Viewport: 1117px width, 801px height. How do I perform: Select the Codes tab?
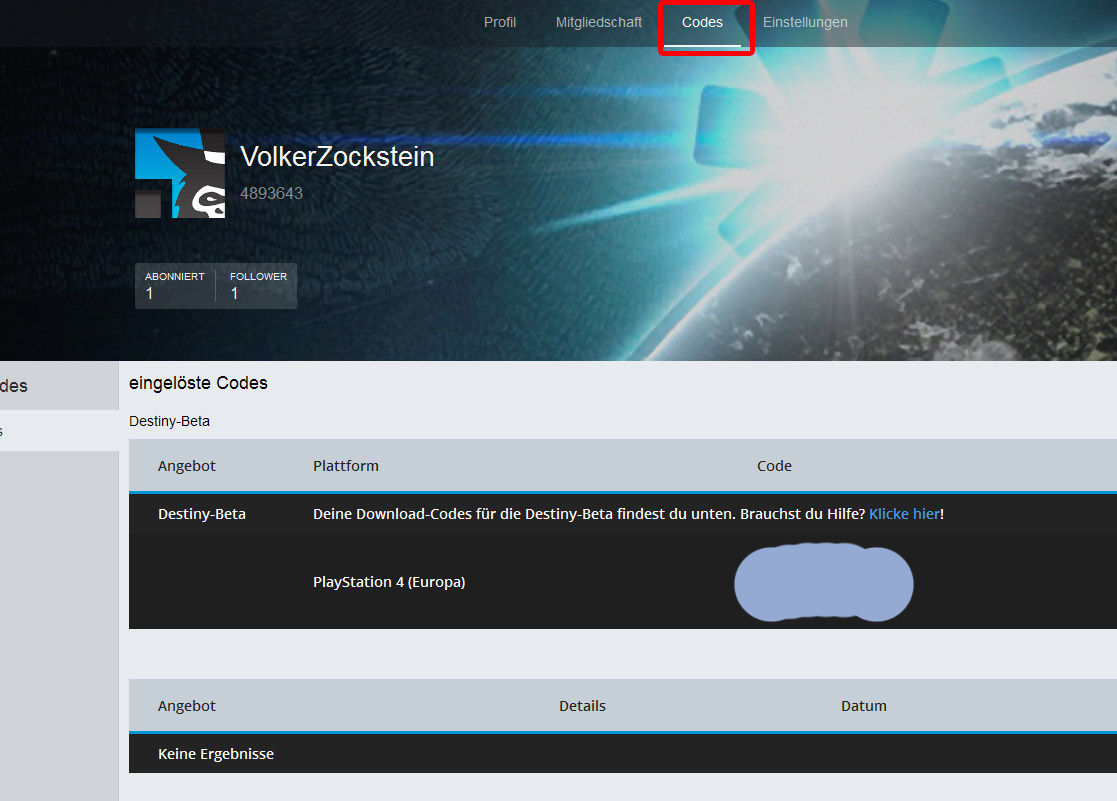click(x=702, y=22)
